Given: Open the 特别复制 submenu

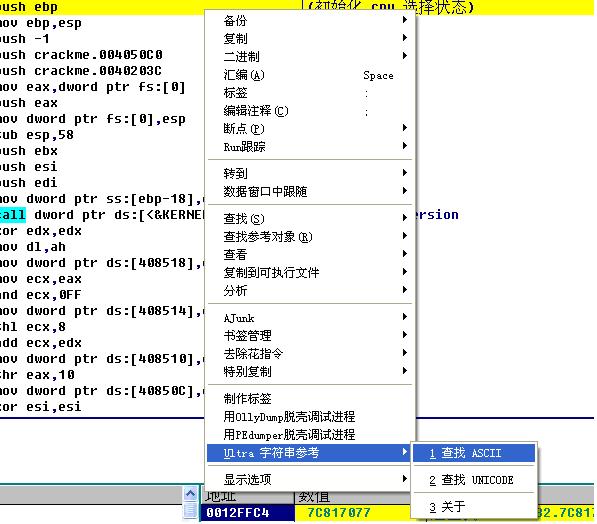Looking at the screenshot, I should pyautogui.click(x=310, y=371).
